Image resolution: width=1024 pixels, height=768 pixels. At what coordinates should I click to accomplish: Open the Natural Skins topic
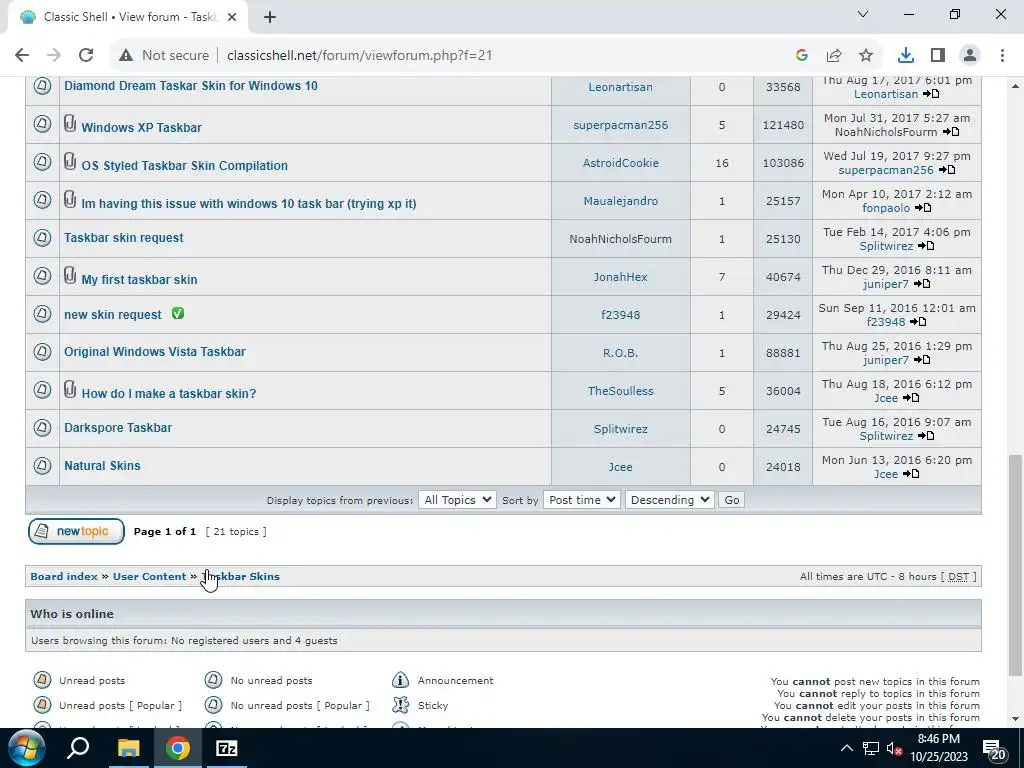click(103, 466)
